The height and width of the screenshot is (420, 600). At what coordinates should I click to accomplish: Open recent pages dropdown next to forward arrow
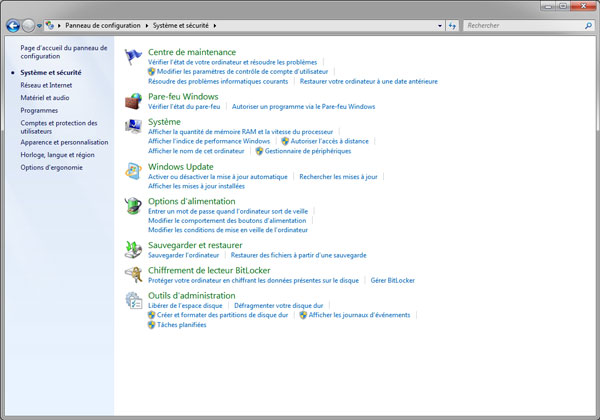coord(39,26)
